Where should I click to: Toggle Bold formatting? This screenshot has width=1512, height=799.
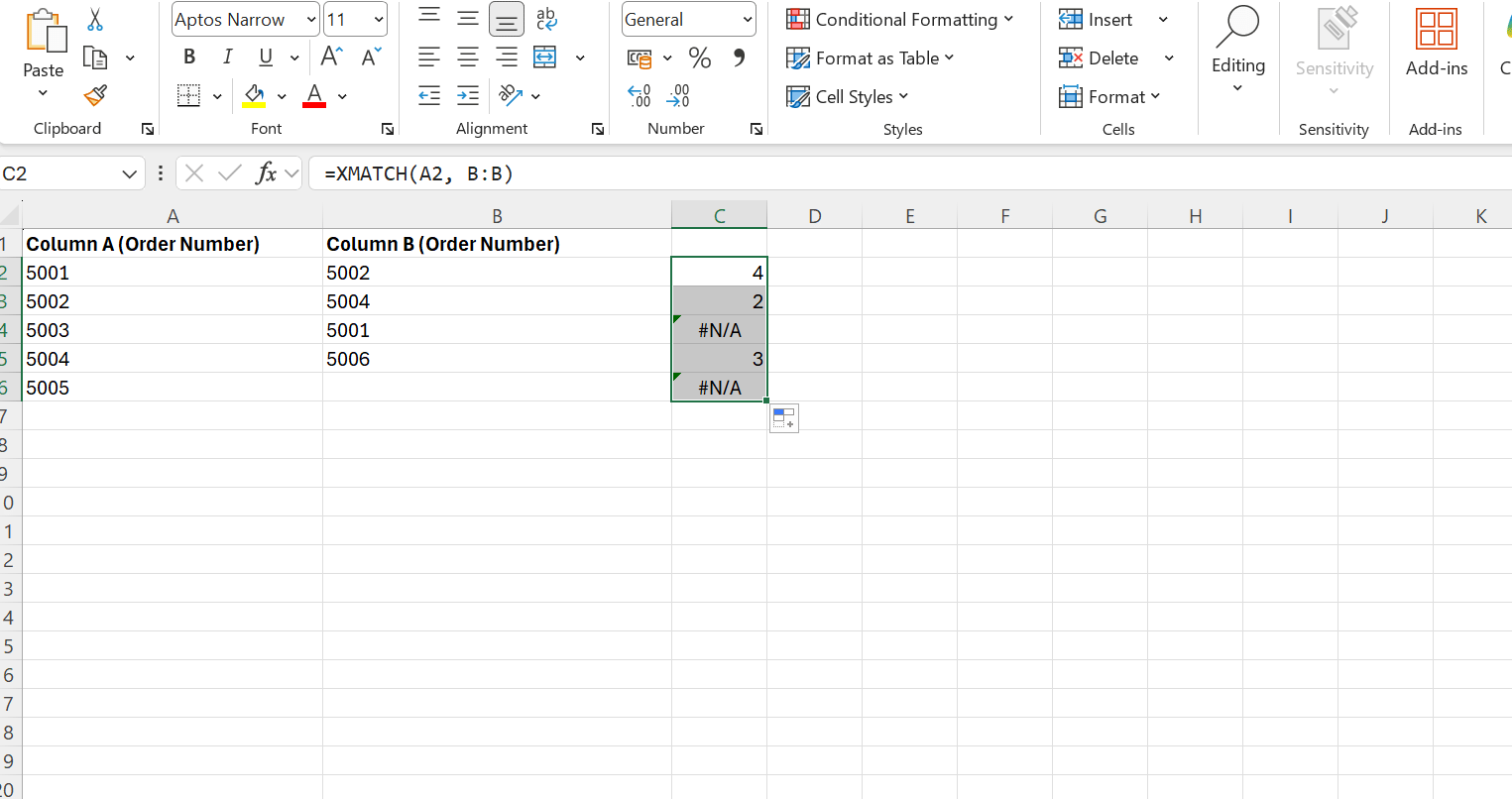pos(189,57)
